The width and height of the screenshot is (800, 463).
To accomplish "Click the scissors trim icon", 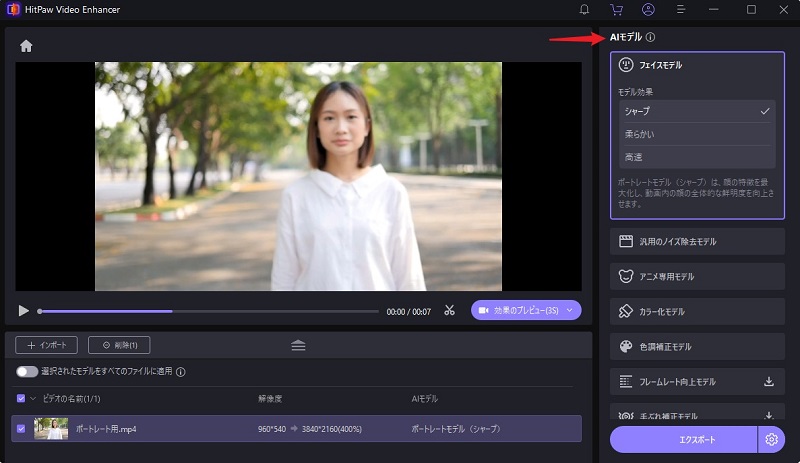I will (x=450, y=311).
